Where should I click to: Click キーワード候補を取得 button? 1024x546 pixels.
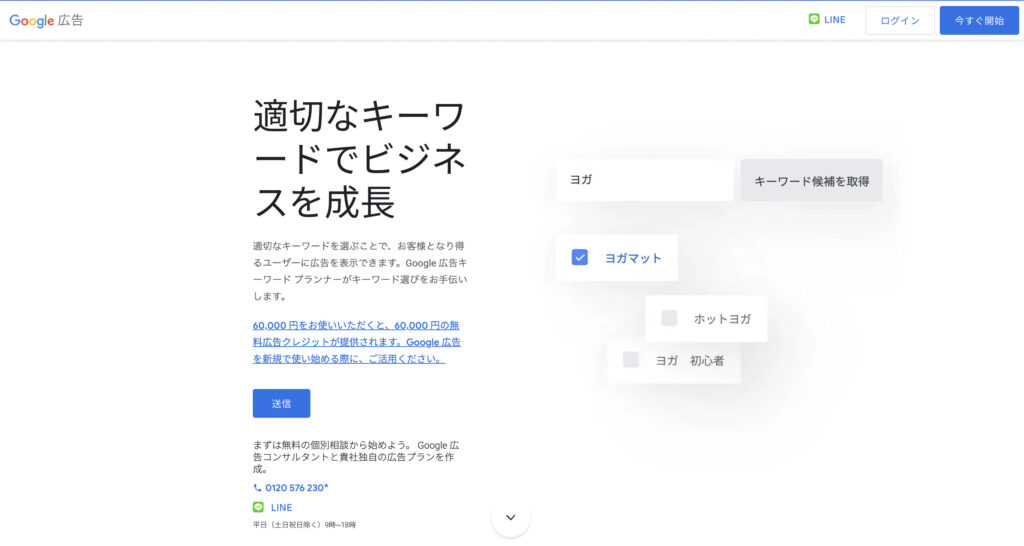tap(811, 180)
